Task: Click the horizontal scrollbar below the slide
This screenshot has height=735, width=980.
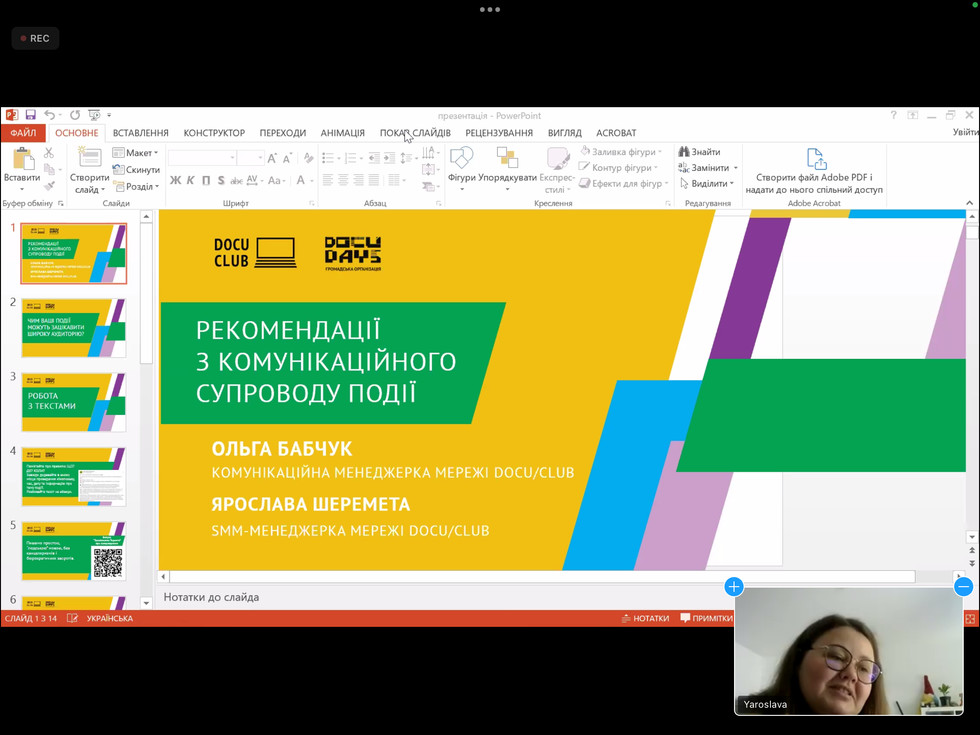Action: tap(542, 576)
